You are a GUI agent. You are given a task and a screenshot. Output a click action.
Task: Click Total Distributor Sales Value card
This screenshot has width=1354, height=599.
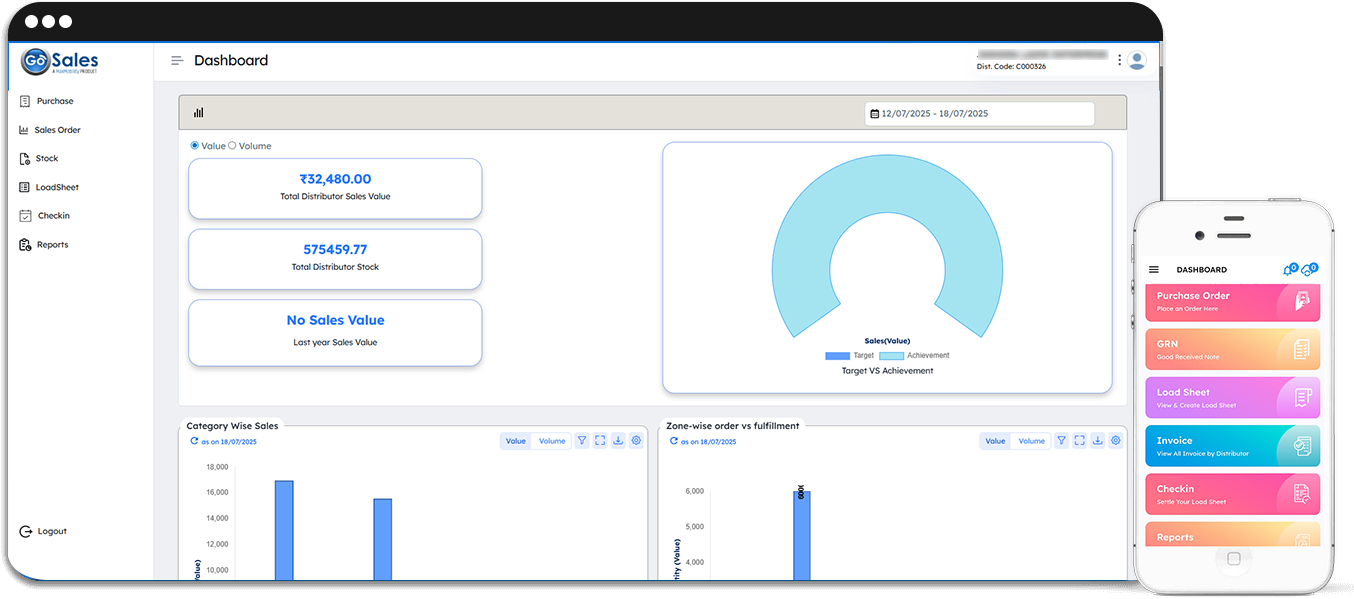coord(335,188)
